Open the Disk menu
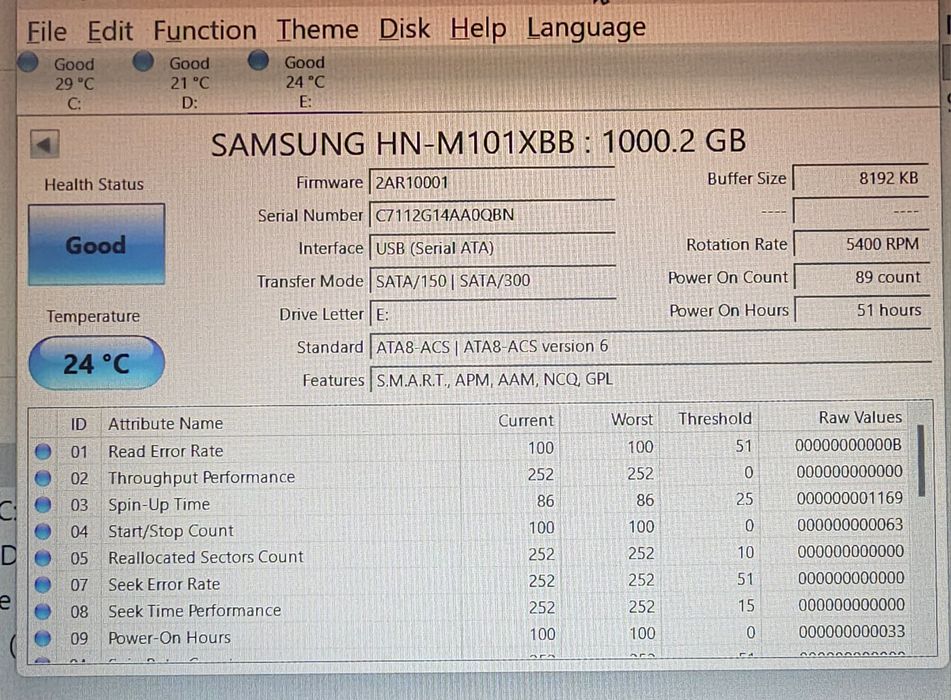The image size is (951, 700). 405,29
